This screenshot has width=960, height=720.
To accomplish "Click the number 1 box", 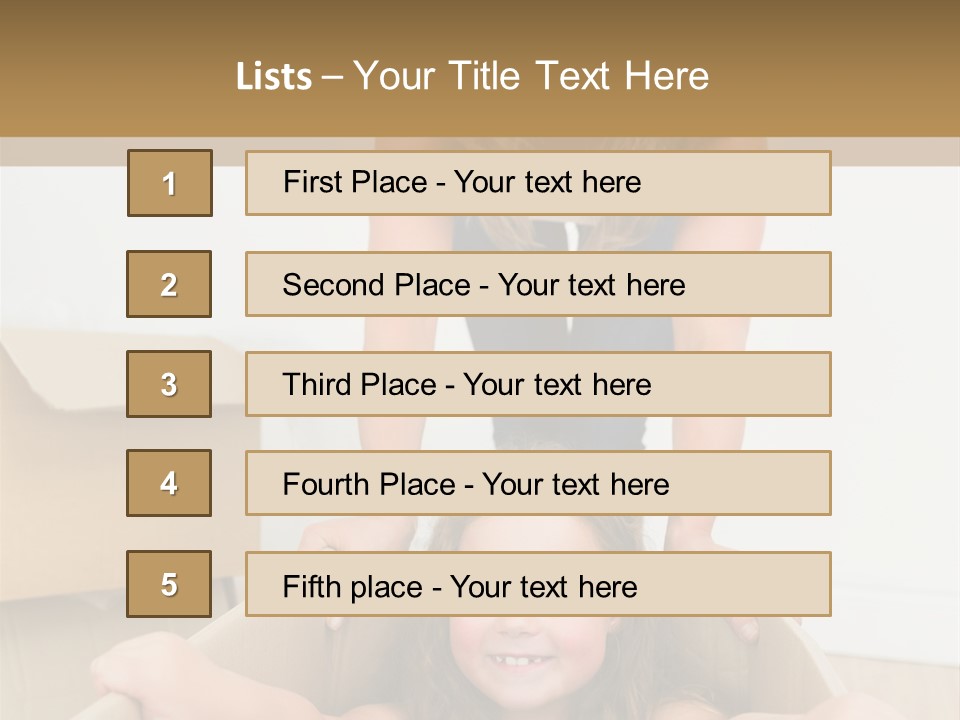I will click(169, 183).
